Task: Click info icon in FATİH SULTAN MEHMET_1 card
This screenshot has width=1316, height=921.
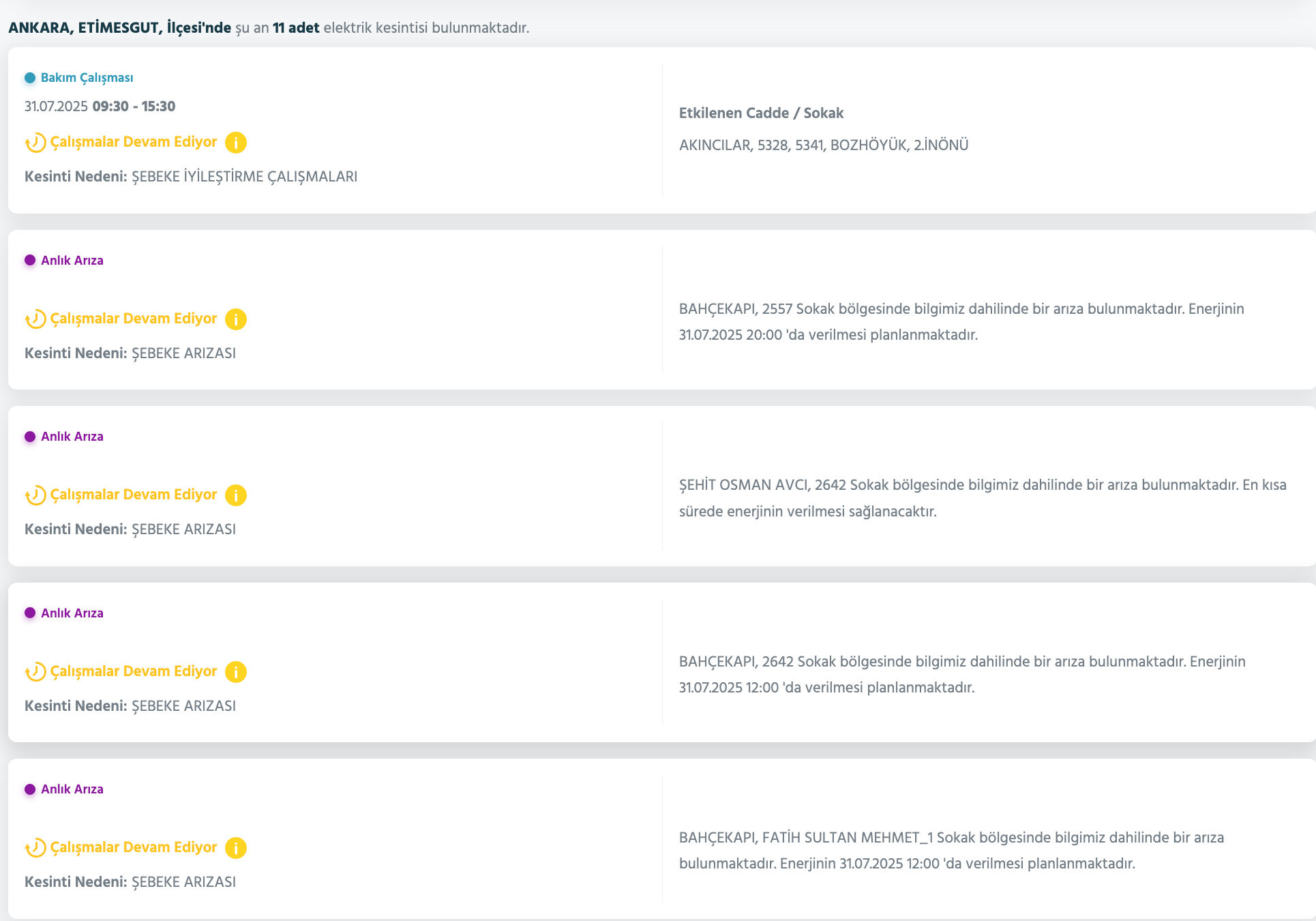Action: [x=235, y=848]
